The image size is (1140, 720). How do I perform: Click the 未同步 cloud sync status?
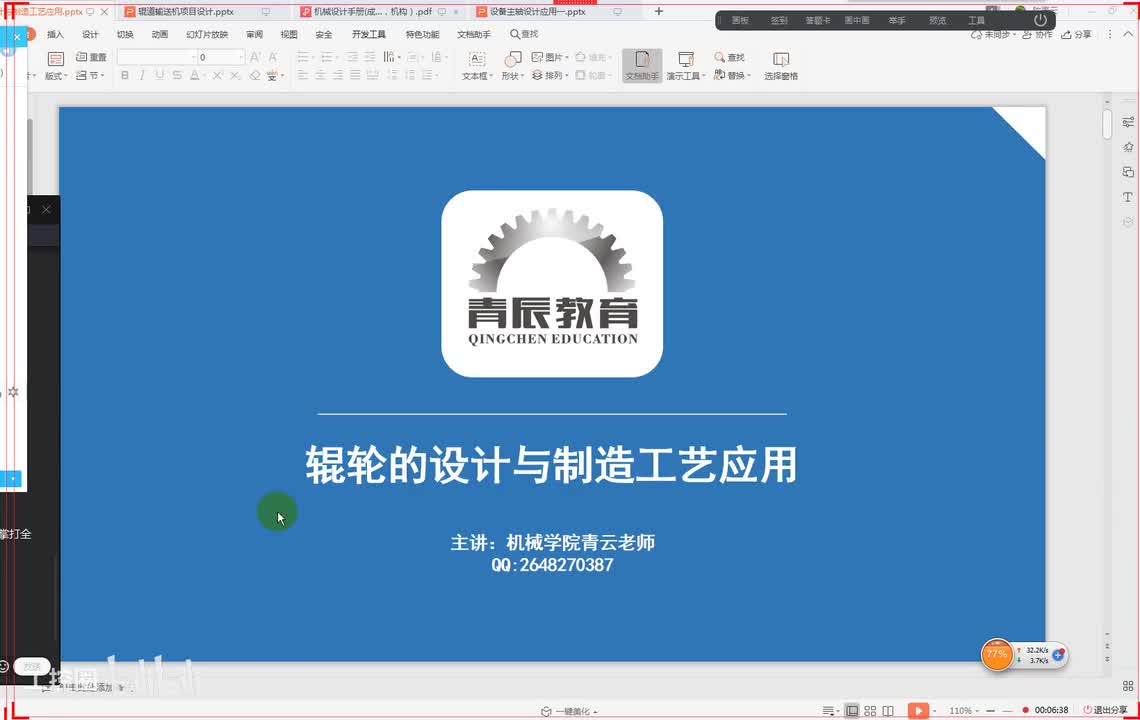coord(994,34)
